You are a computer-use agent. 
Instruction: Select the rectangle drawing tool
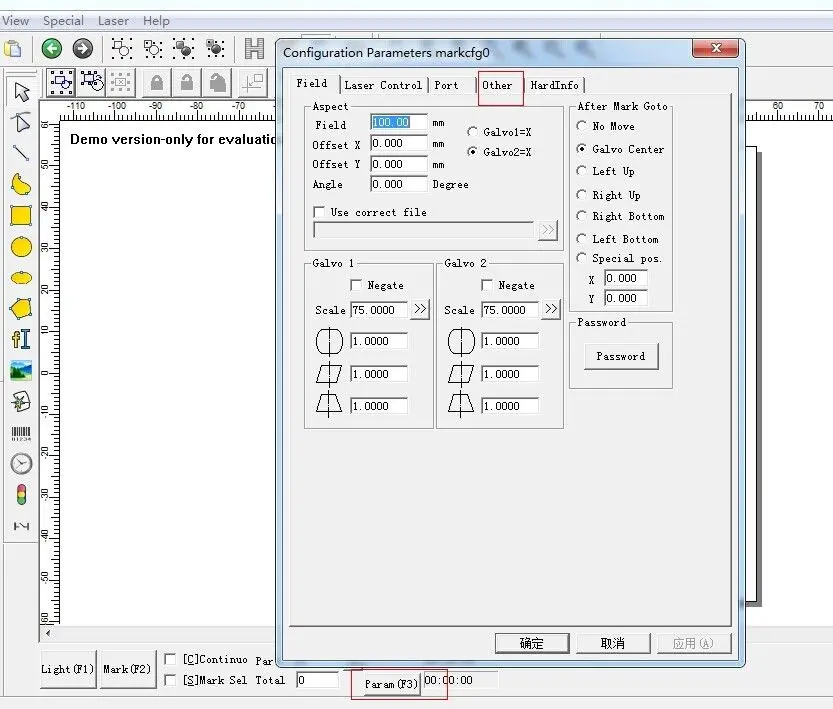[x=21, y=216]
